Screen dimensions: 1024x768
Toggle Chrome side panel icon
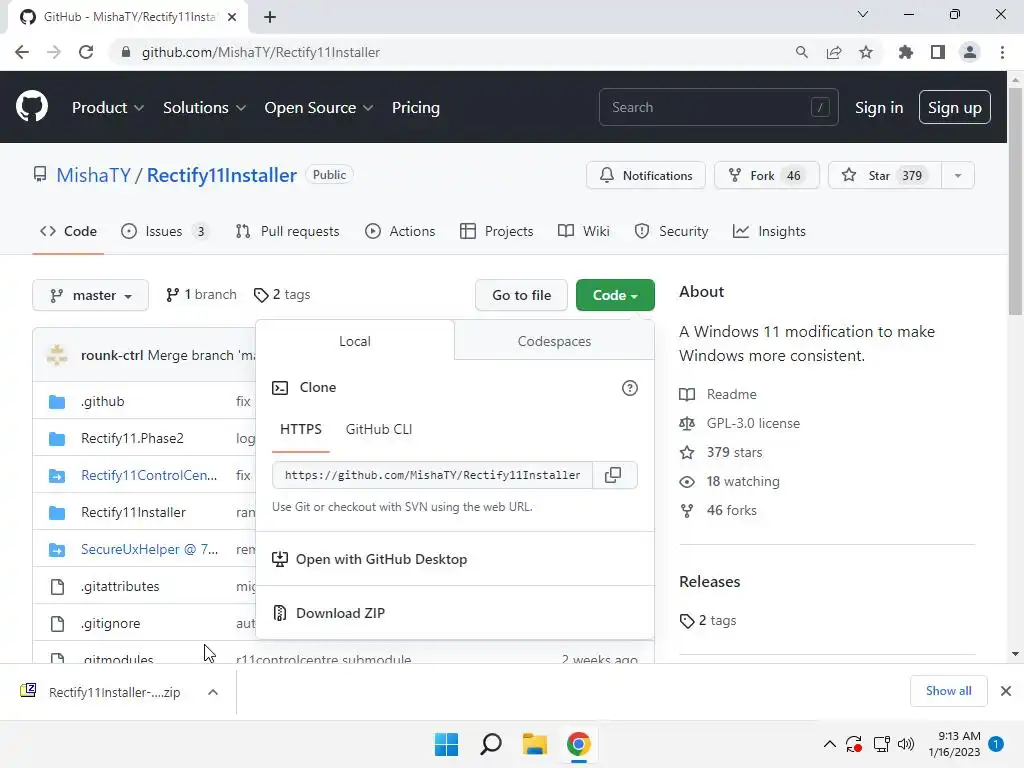[938, 52]
